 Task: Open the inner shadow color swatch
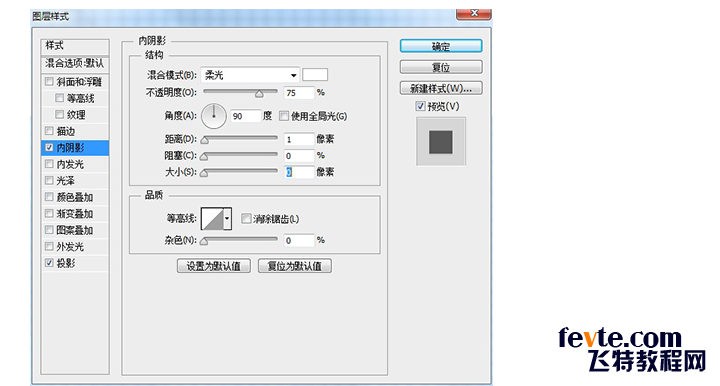315,75
